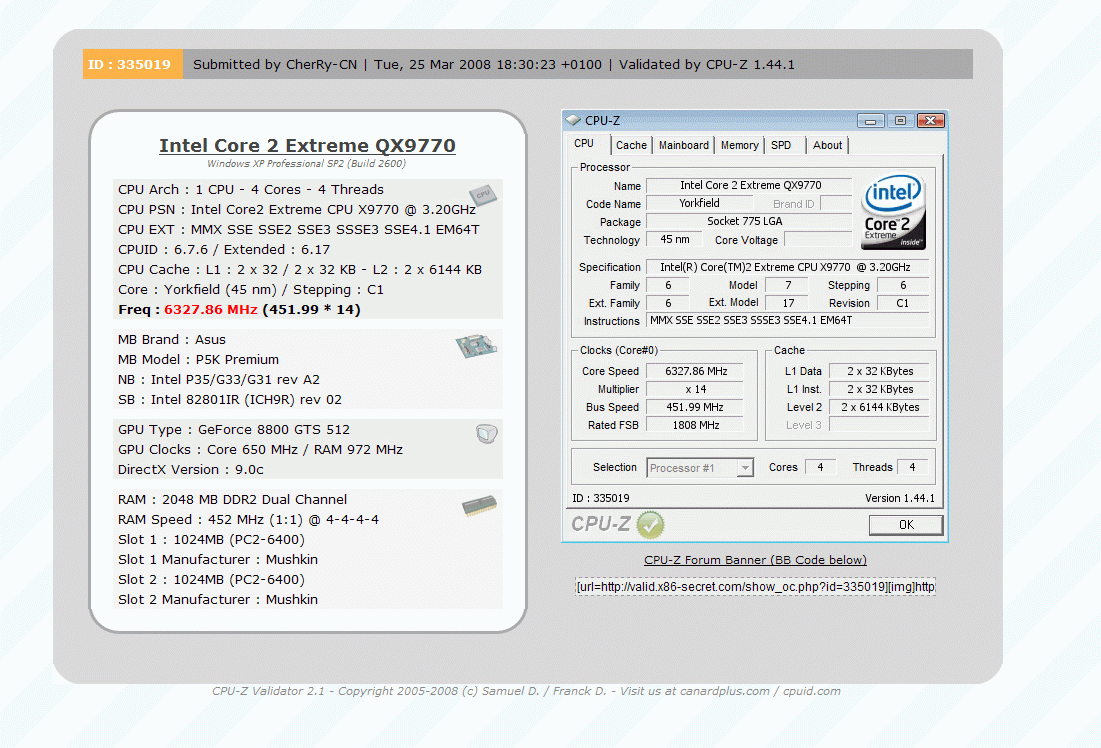Click the graphics icon beside GPU Type
This screenshot has height=748, width=1101.
pos(486,433)
